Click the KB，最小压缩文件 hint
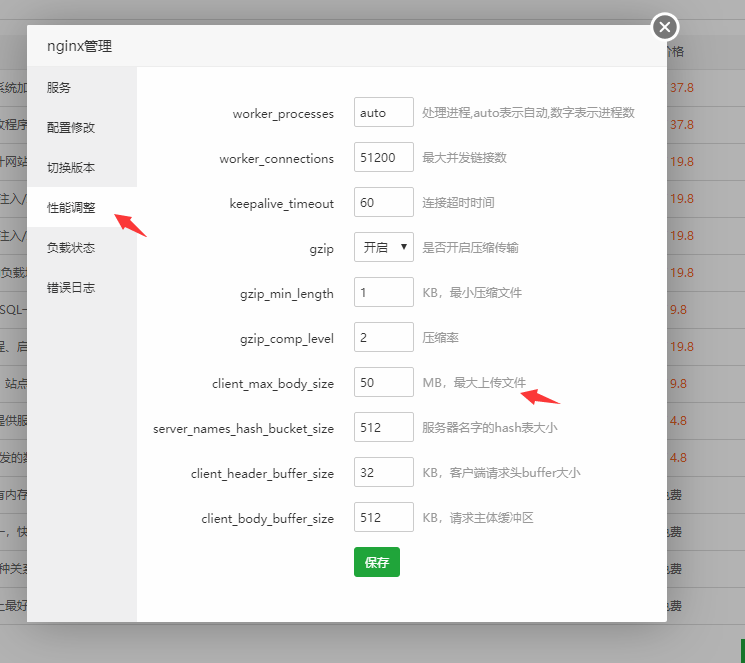This screenshot has width=745, height=663. pyautogui.click(x=472, y=293)
